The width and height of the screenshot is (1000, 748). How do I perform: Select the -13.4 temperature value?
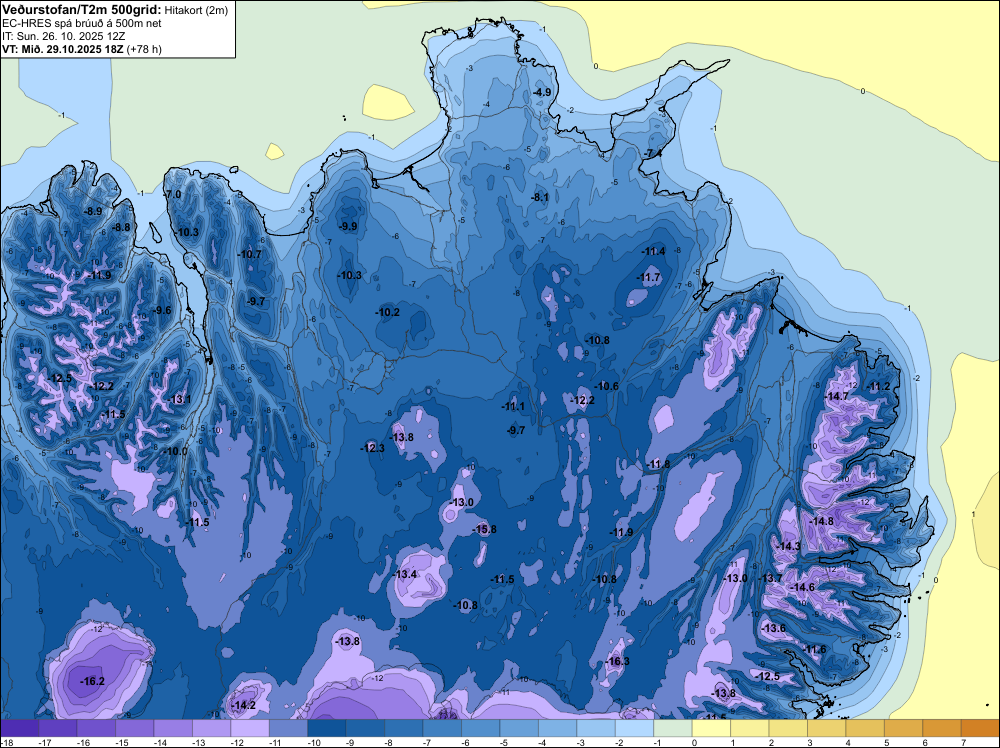(x=404, y=575)
